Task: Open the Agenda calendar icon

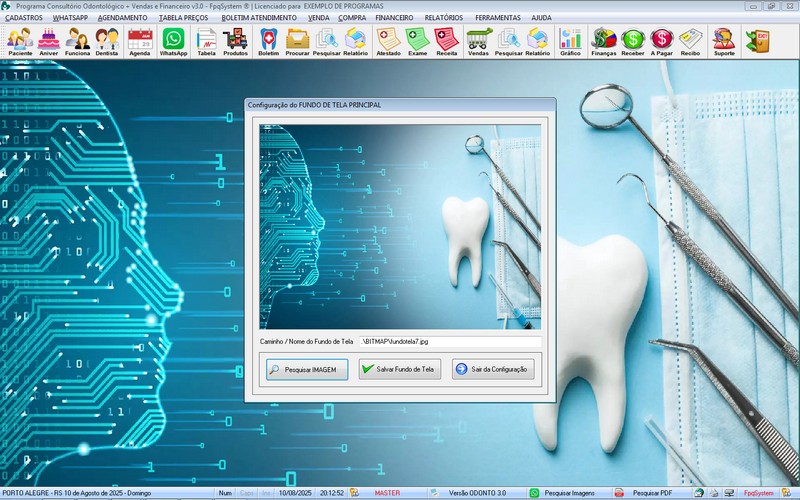Action: [140, 41]
